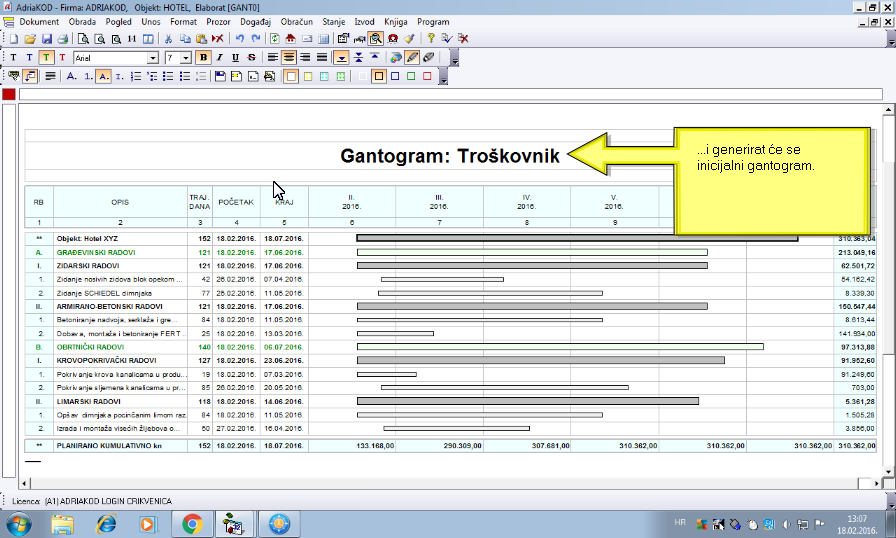Viewport: 896px width, 538px height.
Task: Open a file using the folder icon
Action: click(x=30, y=39)
